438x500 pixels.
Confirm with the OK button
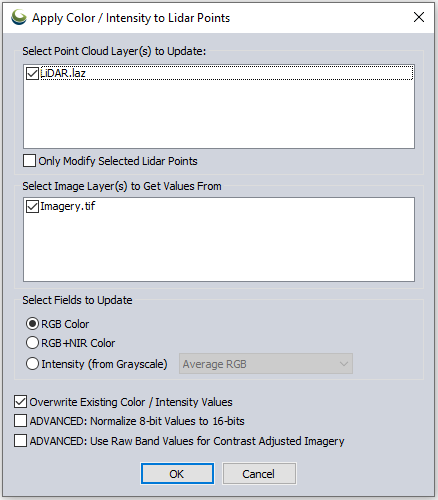coord(177,473)
